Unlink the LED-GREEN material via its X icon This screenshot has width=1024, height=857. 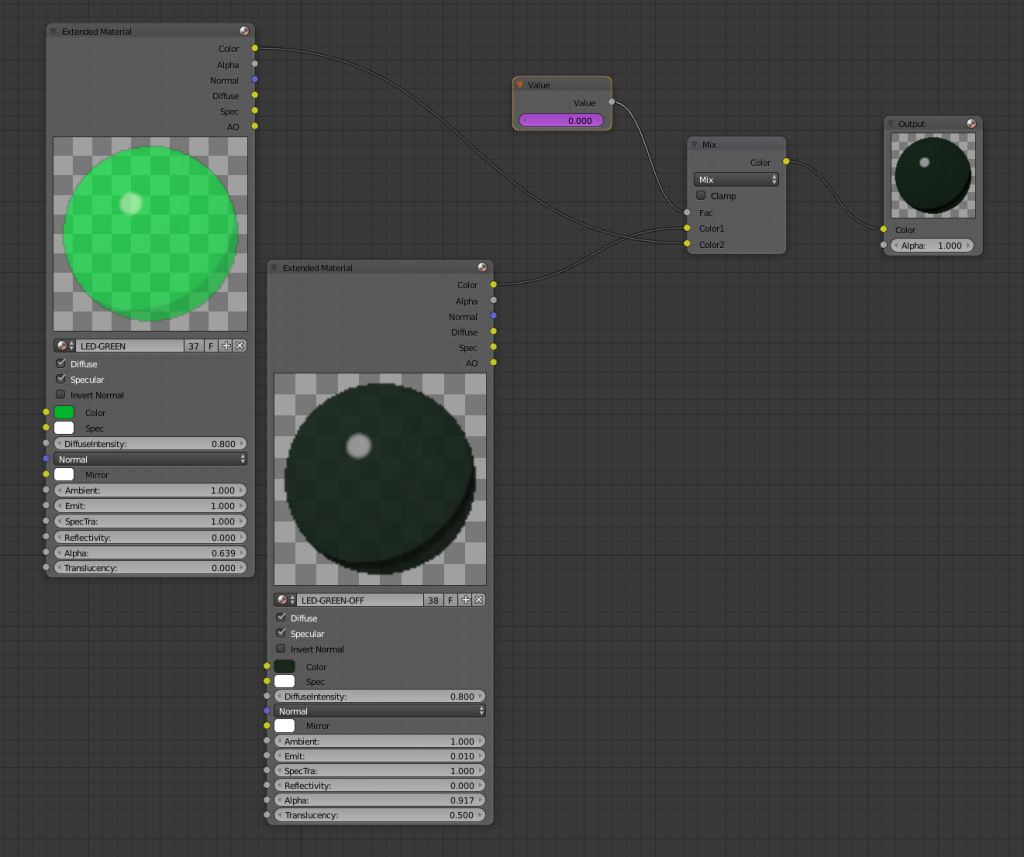[239, 345]
